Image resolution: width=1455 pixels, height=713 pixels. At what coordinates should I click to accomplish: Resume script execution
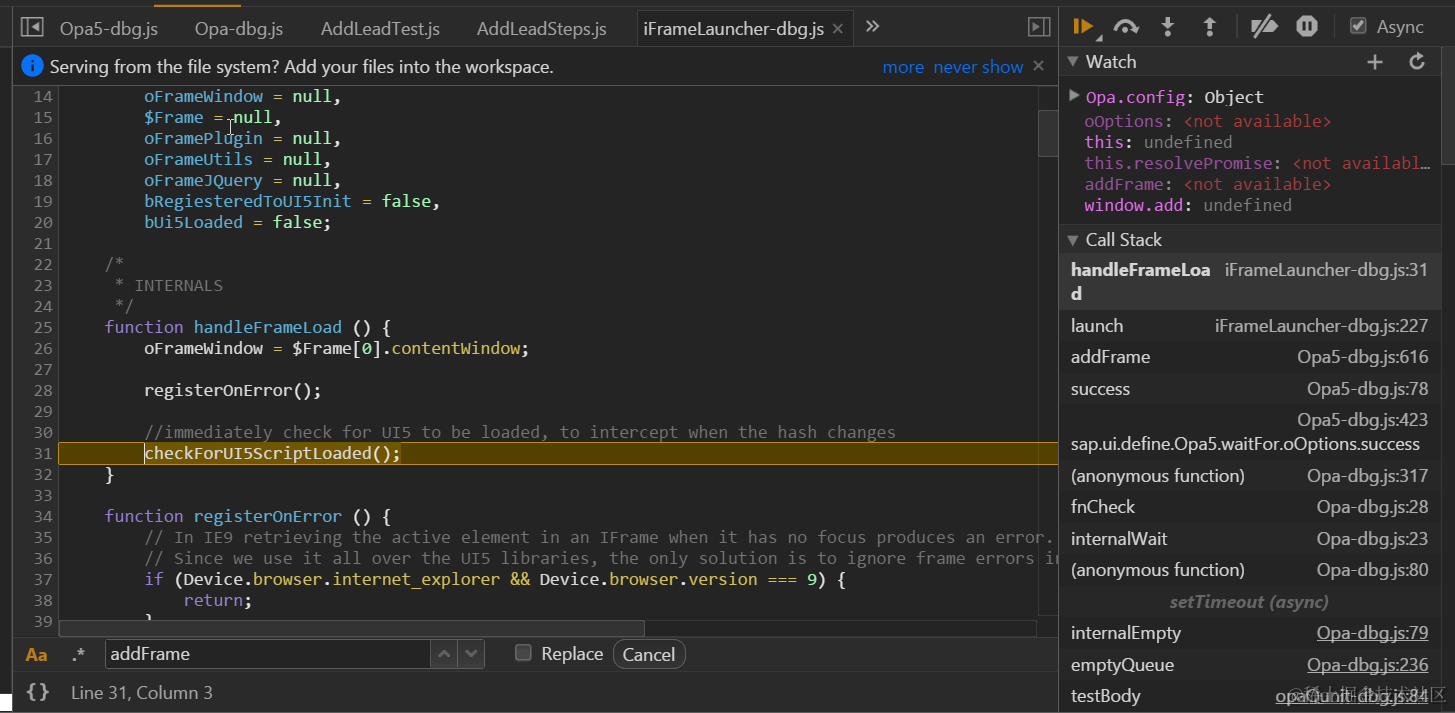[x=1084, y=27]
